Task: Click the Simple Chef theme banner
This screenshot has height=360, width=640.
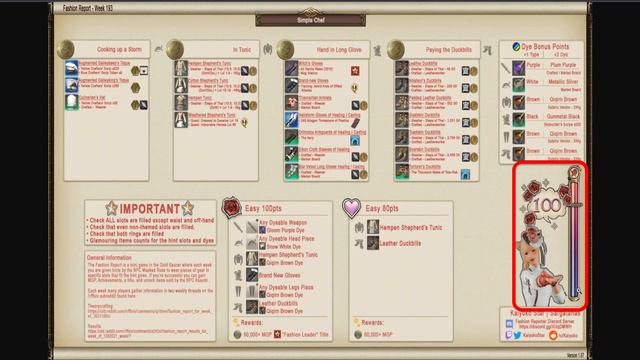Action: click(311, 20)
